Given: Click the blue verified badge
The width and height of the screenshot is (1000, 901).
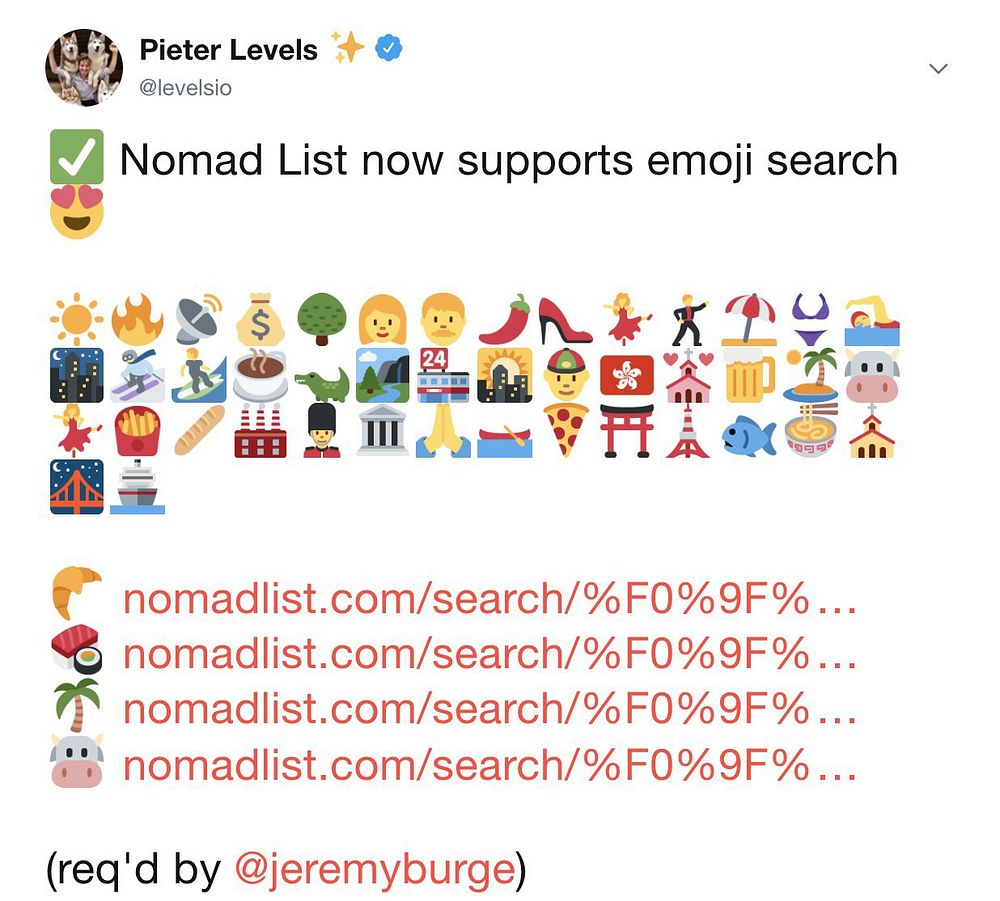Looking at the screenshot, I should point(388,48).
